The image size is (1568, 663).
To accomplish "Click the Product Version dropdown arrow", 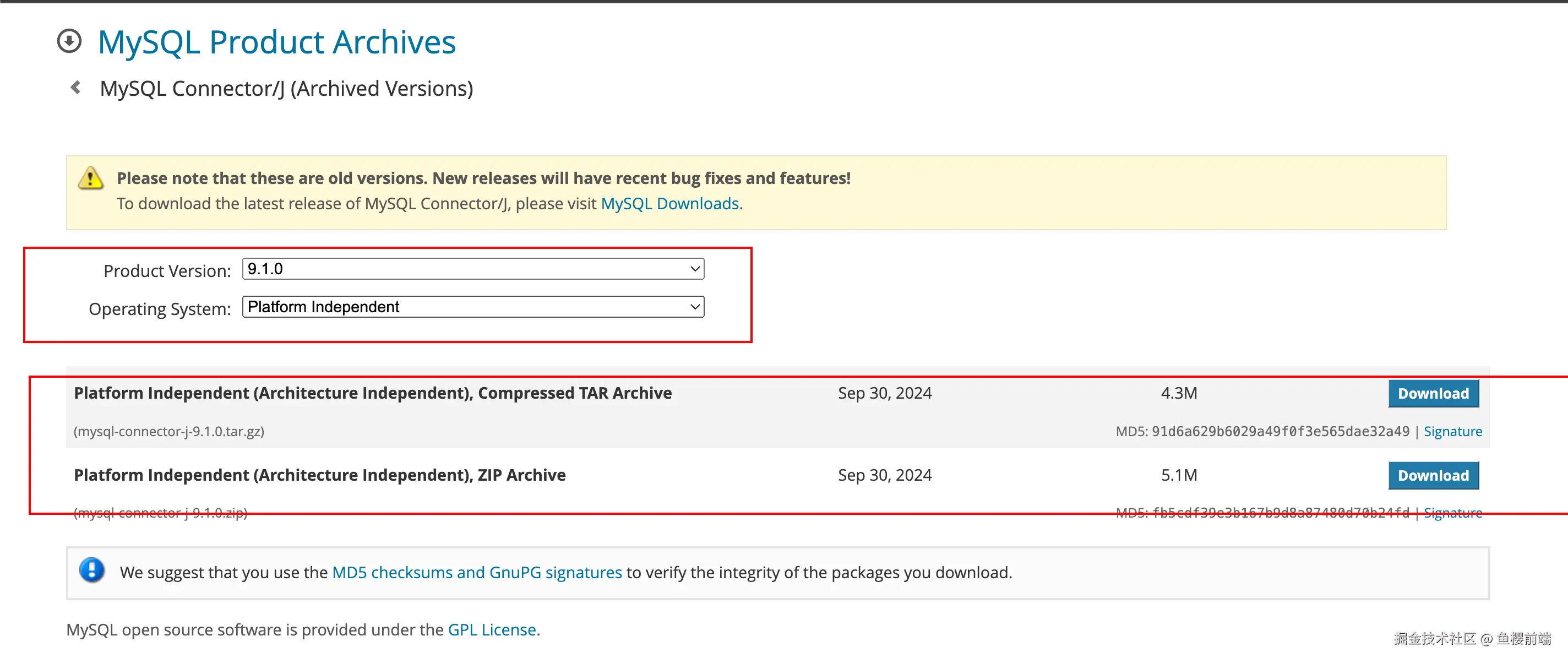I will [x=694, y=269].
